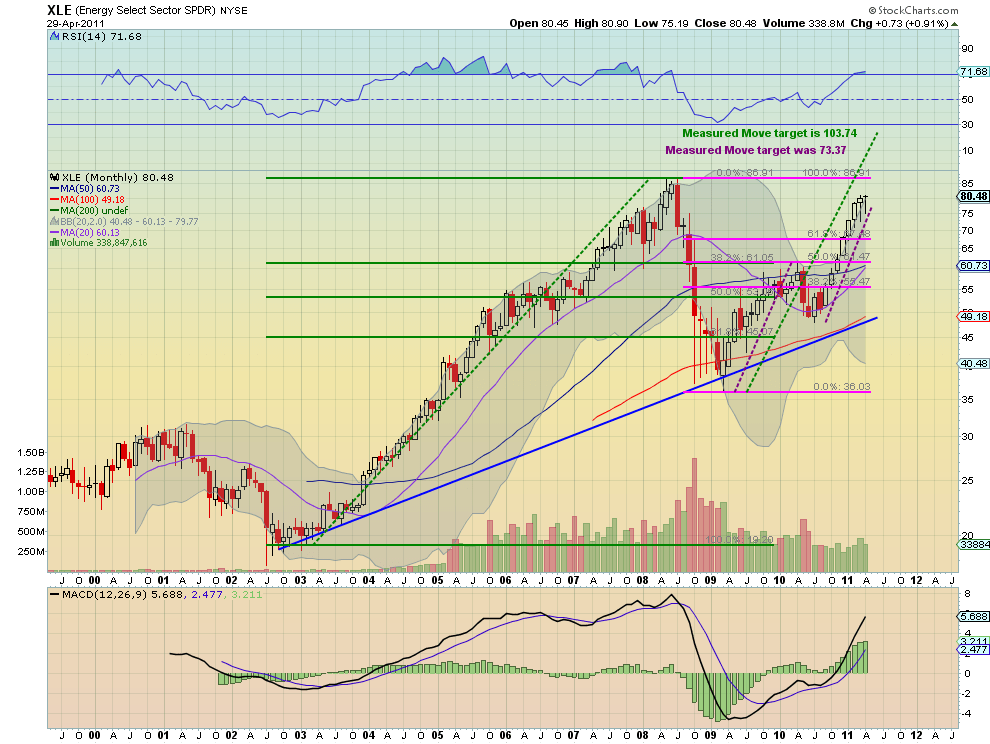Click the 'MA(50) 60.73' legend entry

90,189
